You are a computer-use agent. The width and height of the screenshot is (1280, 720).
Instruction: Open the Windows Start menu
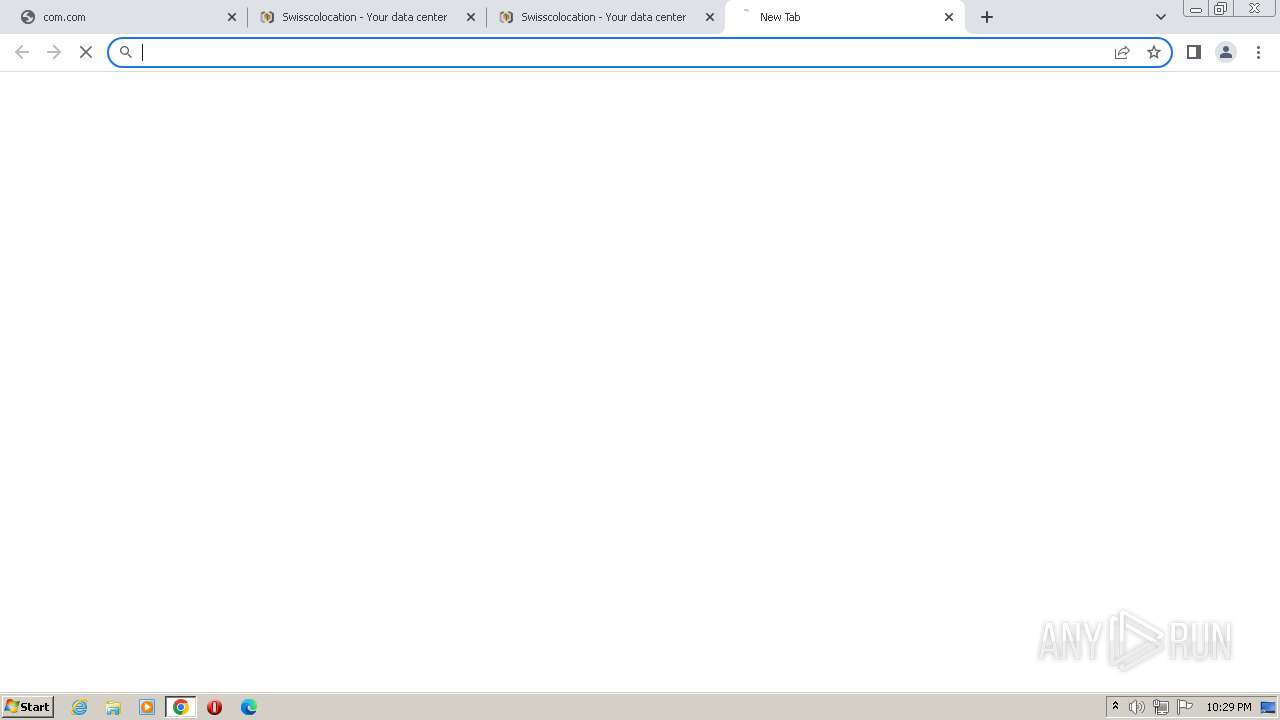(28, 707)
